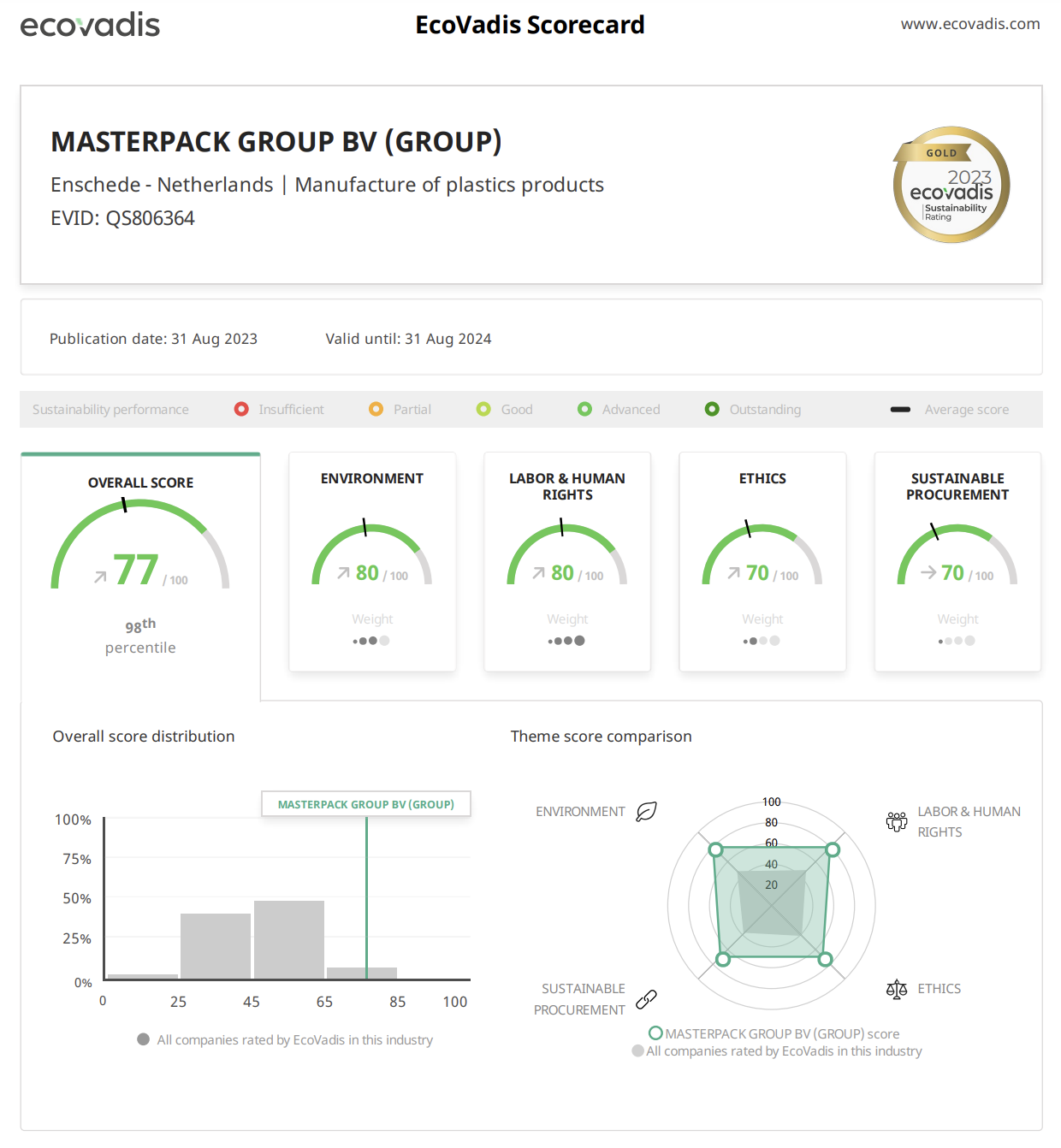Click the Outstanding dark green legend dot
This screenshot has width=1061, height=1148.
712,410
